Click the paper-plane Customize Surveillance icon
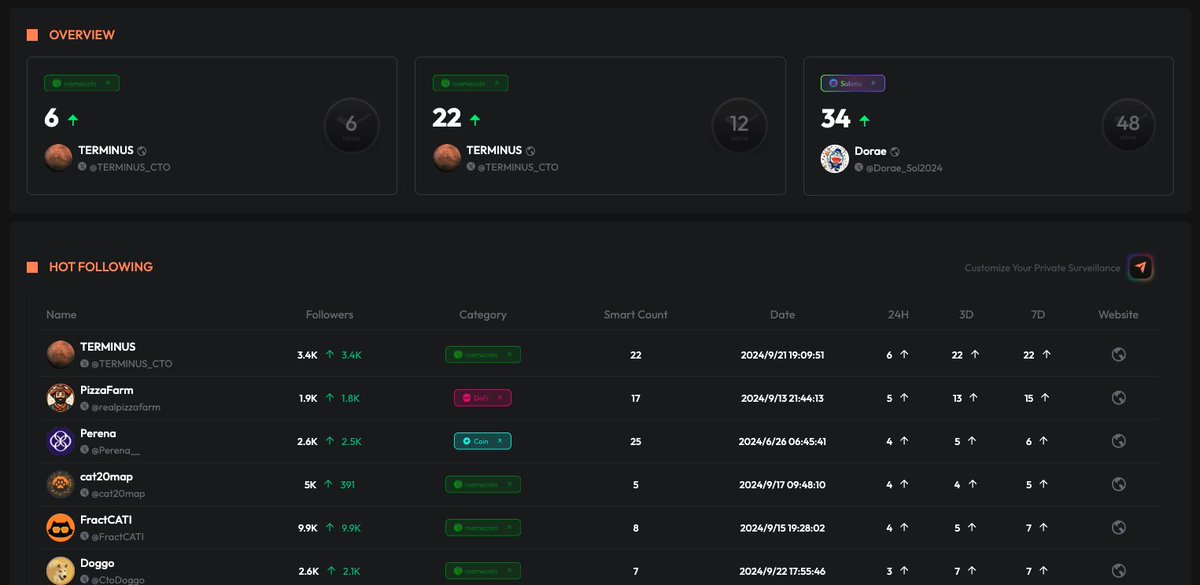This screenshot has width=1200, height=585. tap(1141, 267)
